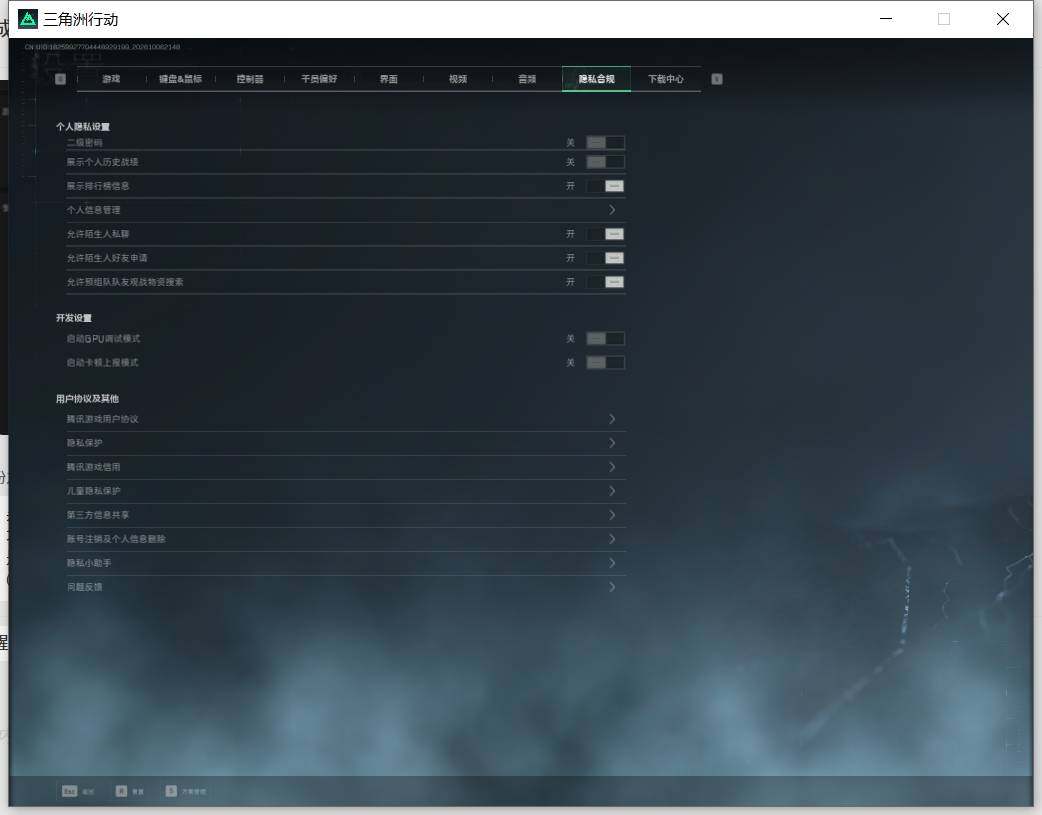
Task: Click the chevron next to 腾讯游戏信用
Action: 612,467
